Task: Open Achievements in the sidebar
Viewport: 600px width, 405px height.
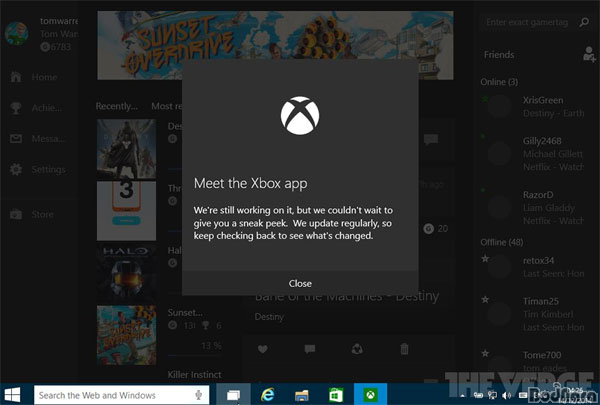Action: (x=39, y=108)
